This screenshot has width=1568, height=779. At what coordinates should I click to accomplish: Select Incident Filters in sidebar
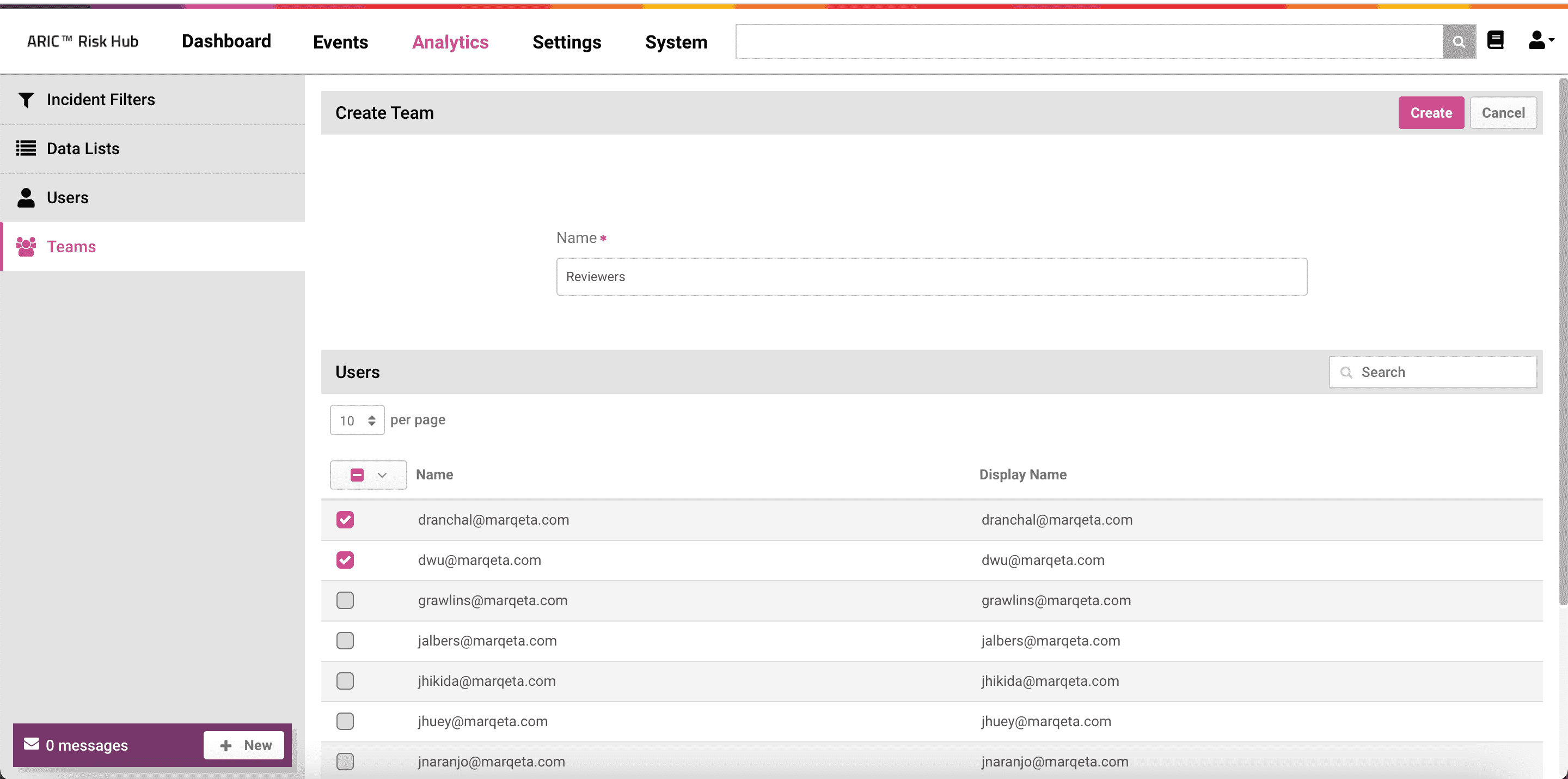(x=152, y=100)
